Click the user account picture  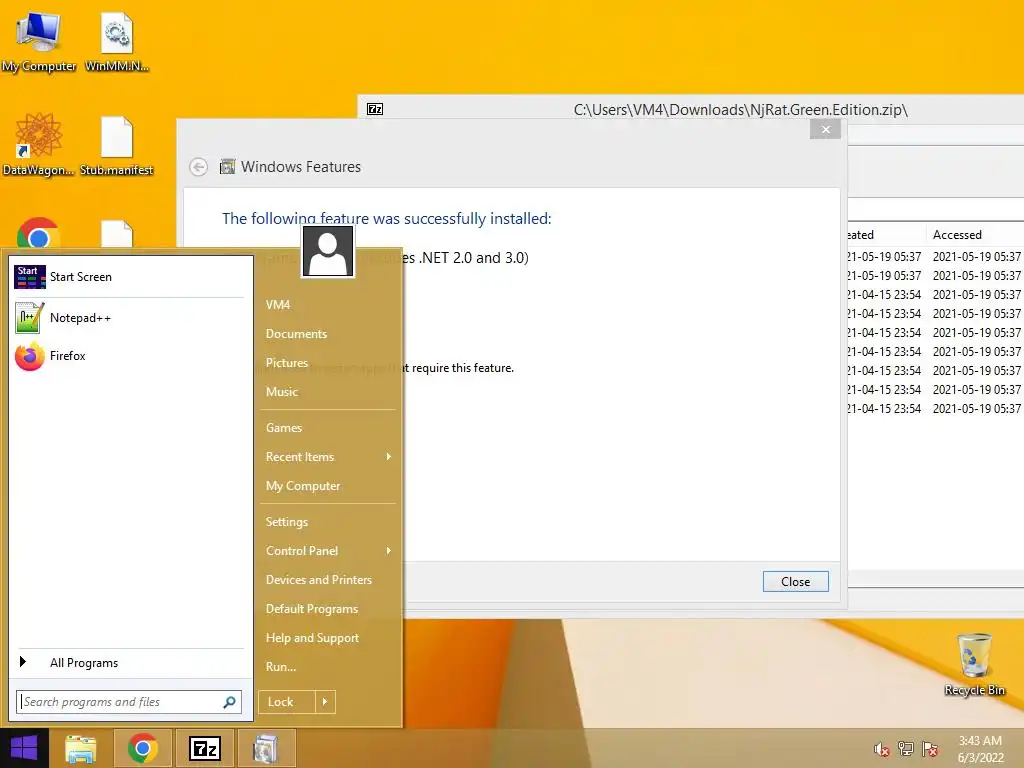point(328,251)
